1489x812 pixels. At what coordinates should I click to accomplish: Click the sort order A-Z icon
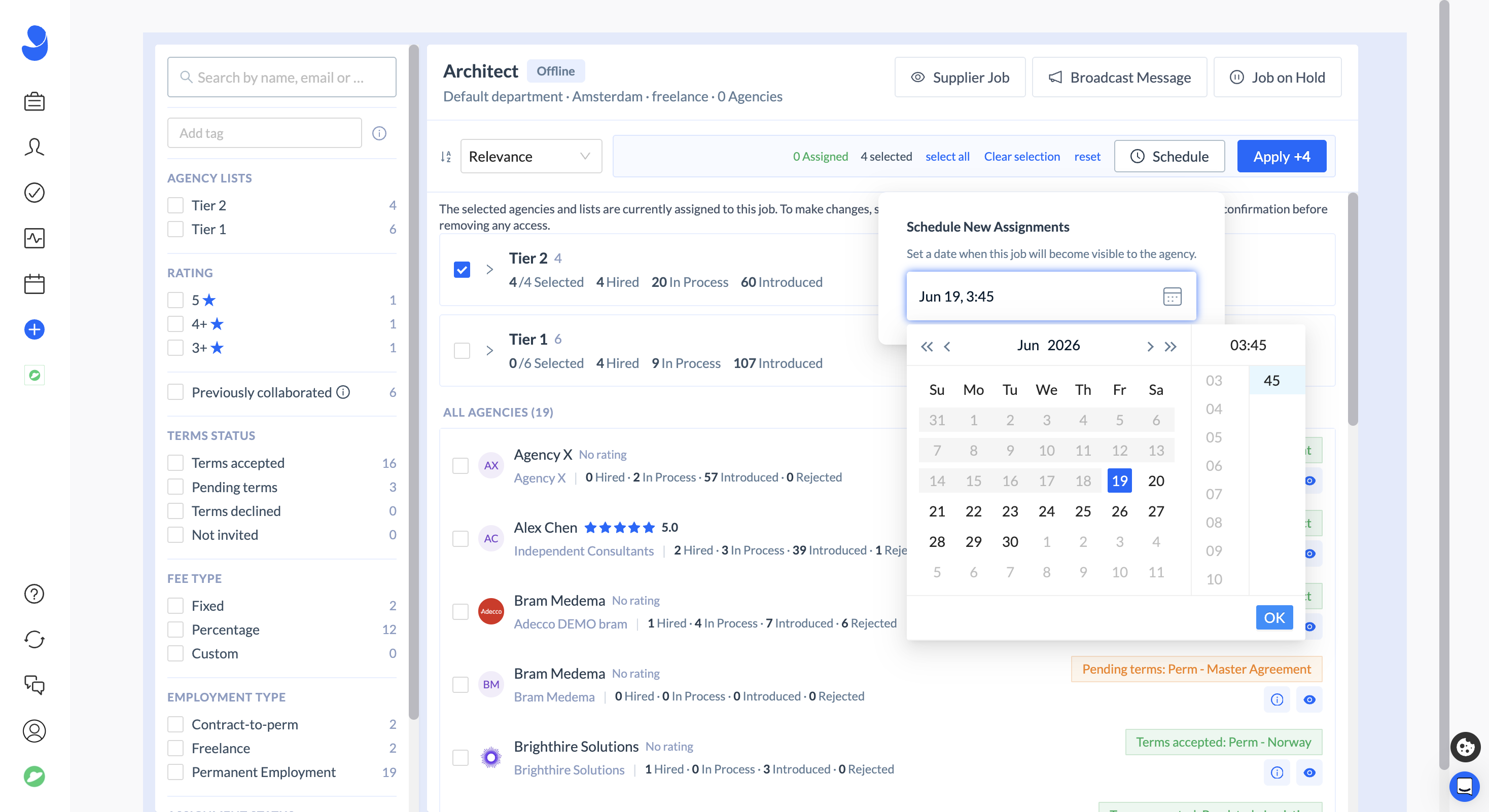(x=446, y=157)
